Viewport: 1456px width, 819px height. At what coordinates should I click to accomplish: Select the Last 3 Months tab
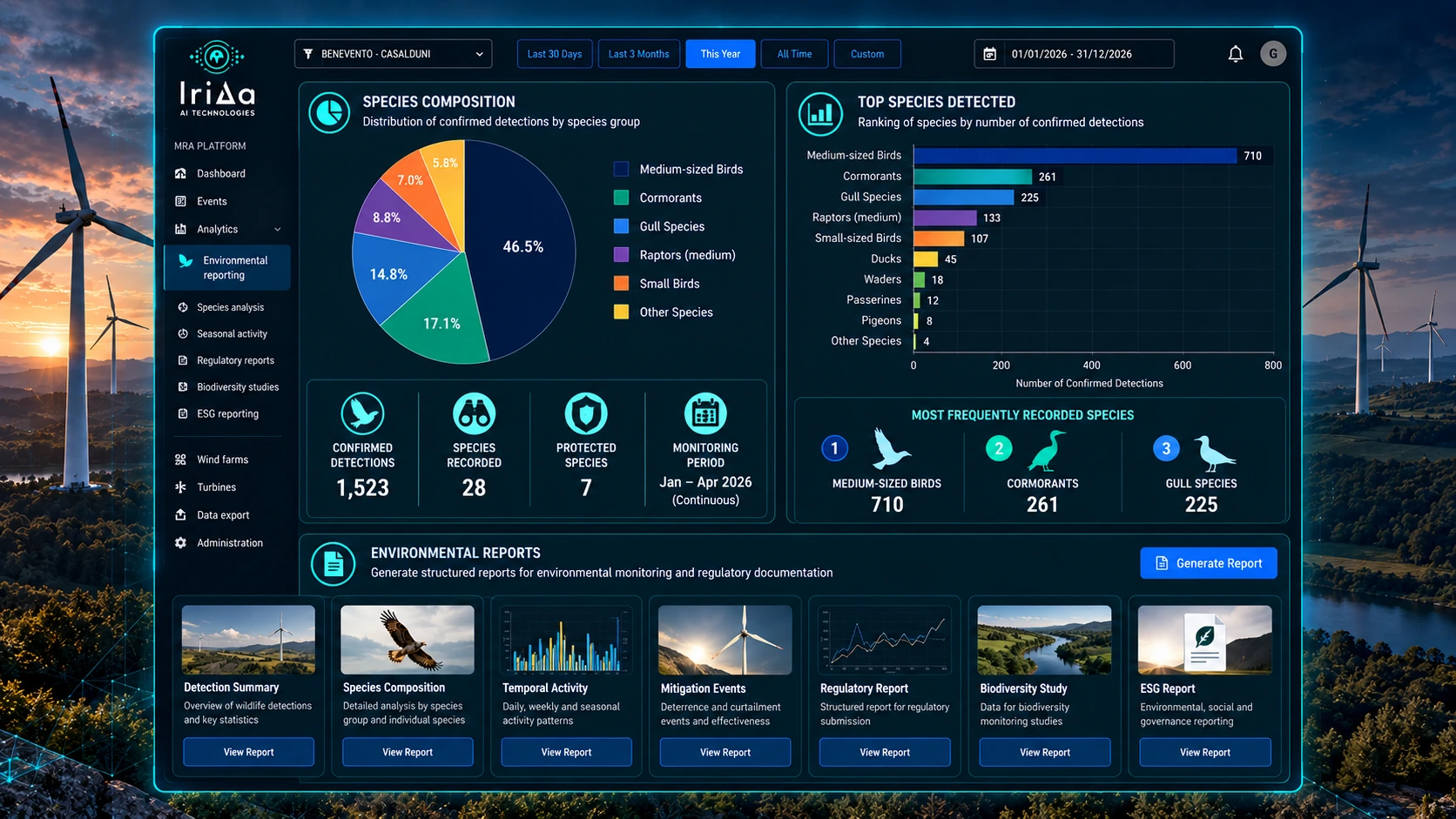click(638, 54)
